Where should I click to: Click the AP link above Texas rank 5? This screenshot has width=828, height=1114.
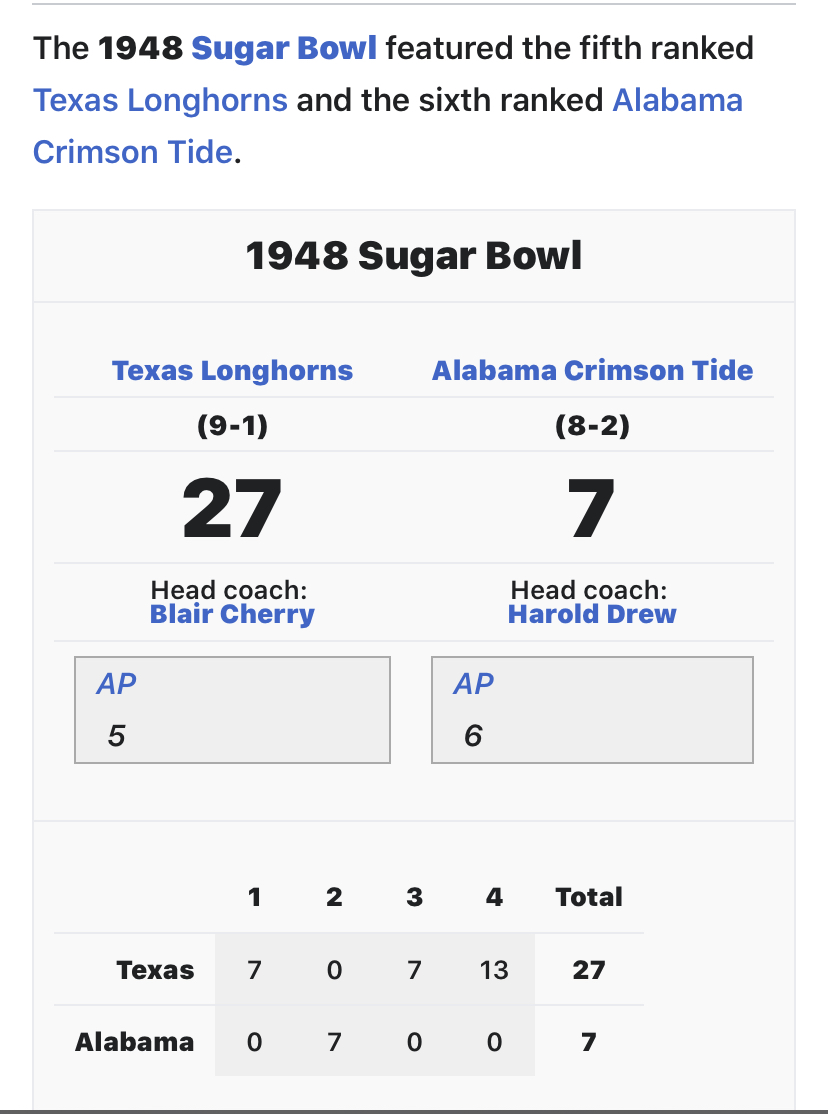[x=116, y=684]
